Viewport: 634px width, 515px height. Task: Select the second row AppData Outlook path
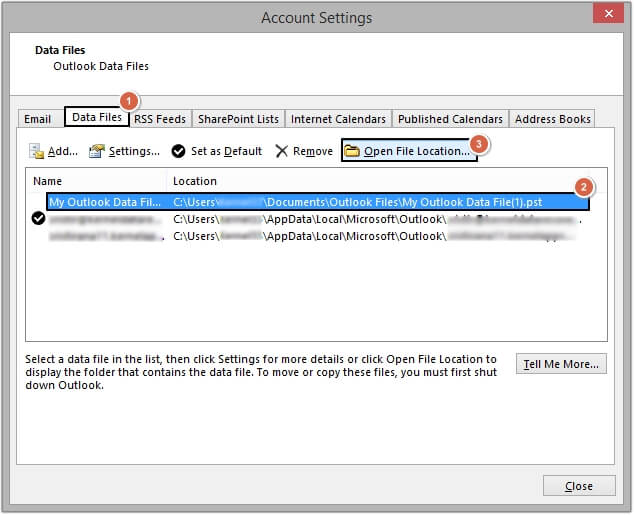tap(377, 219)
